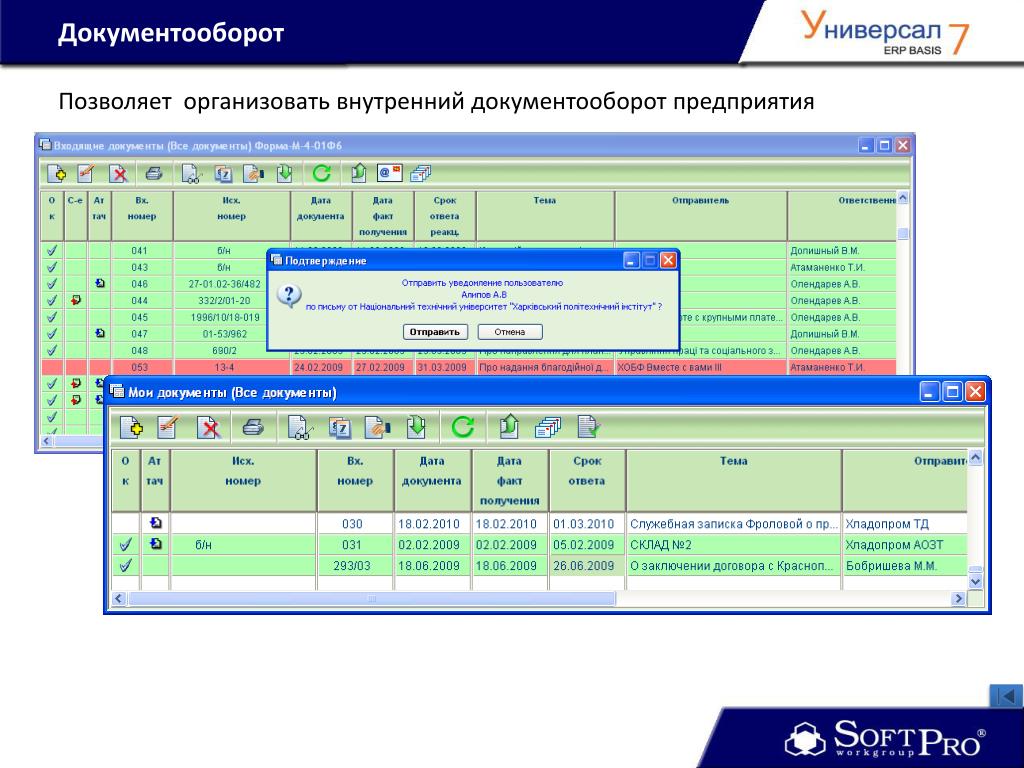Viewport: 1024px width, 768px height.
Task: Select Служебная записка Фроловой topic cell
Action: tap(733, 524)
